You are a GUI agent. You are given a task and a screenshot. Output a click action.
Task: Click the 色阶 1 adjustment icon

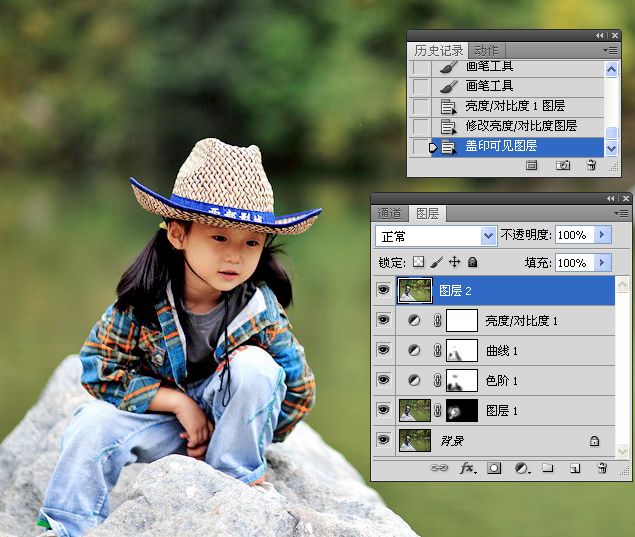[414, 380]
